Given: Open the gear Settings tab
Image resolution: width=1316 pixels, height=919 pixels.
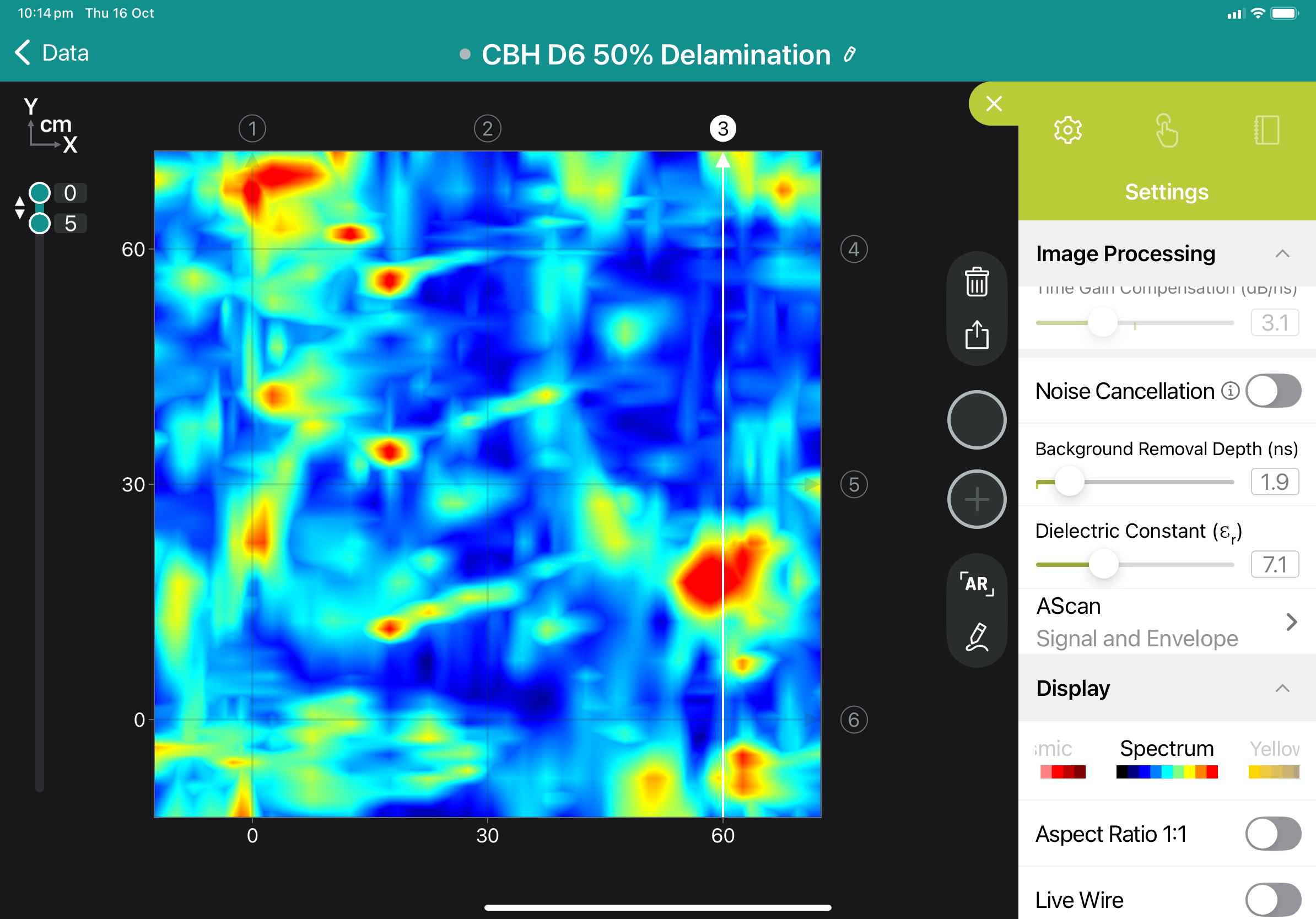Looking at the screenshot, I should coord(1067,131).
